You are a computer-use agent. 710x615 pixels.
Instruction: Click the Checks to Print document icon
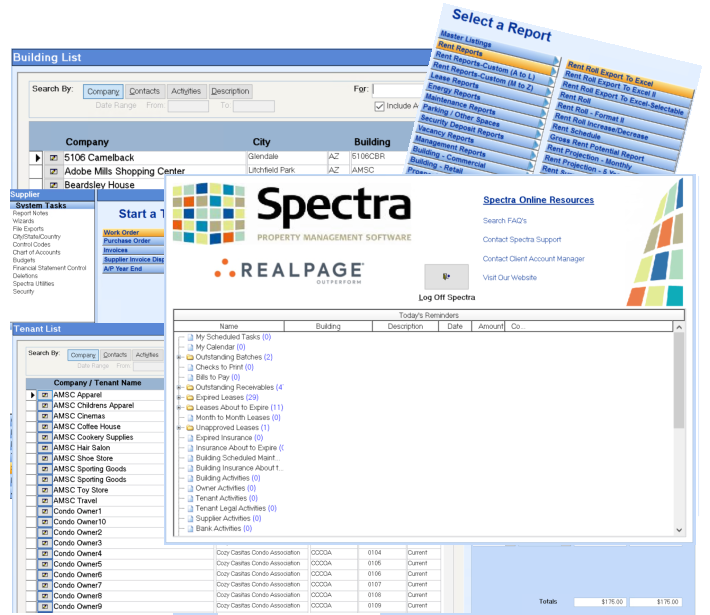pyautogui.click(x=191, y=367)
